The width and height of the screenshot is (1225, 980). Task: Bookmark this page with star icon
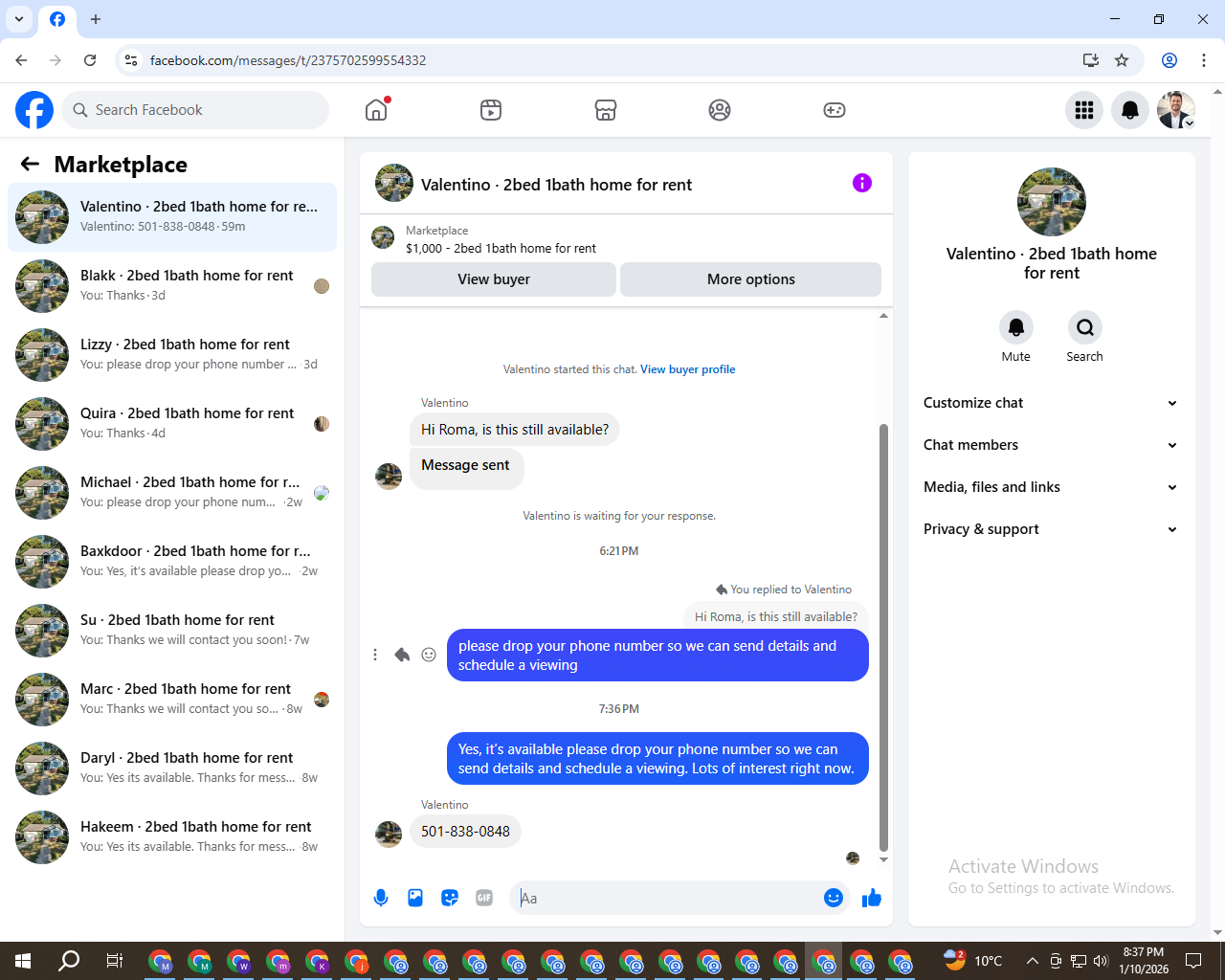coord(1122,60)
